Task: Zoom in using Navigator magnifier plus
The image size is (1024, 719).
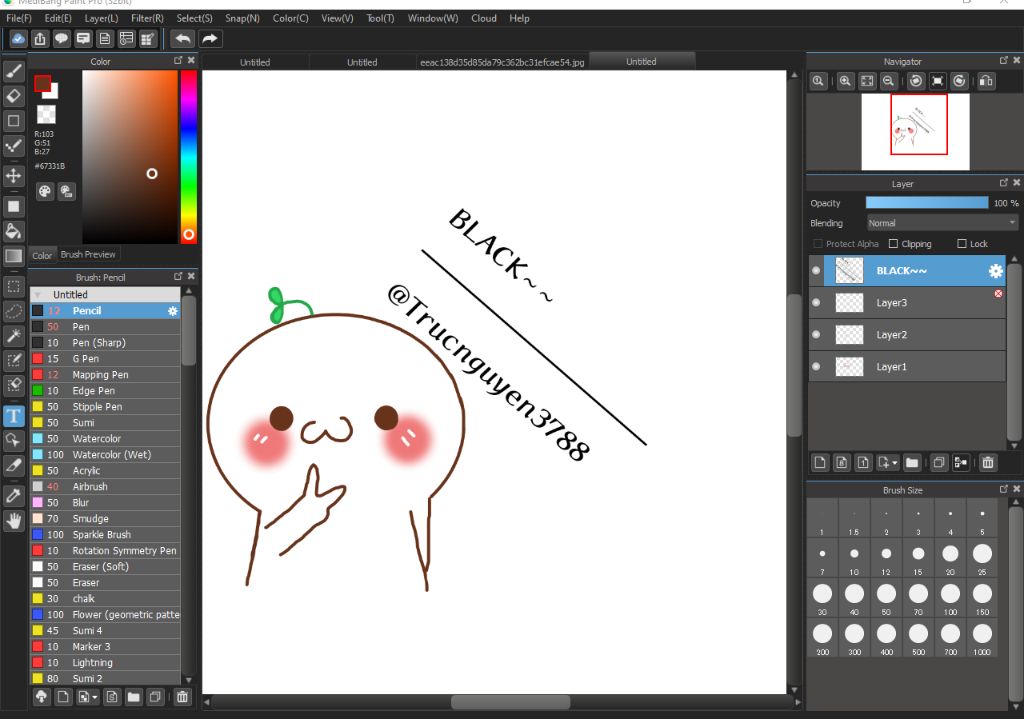Action: [845, 81]
